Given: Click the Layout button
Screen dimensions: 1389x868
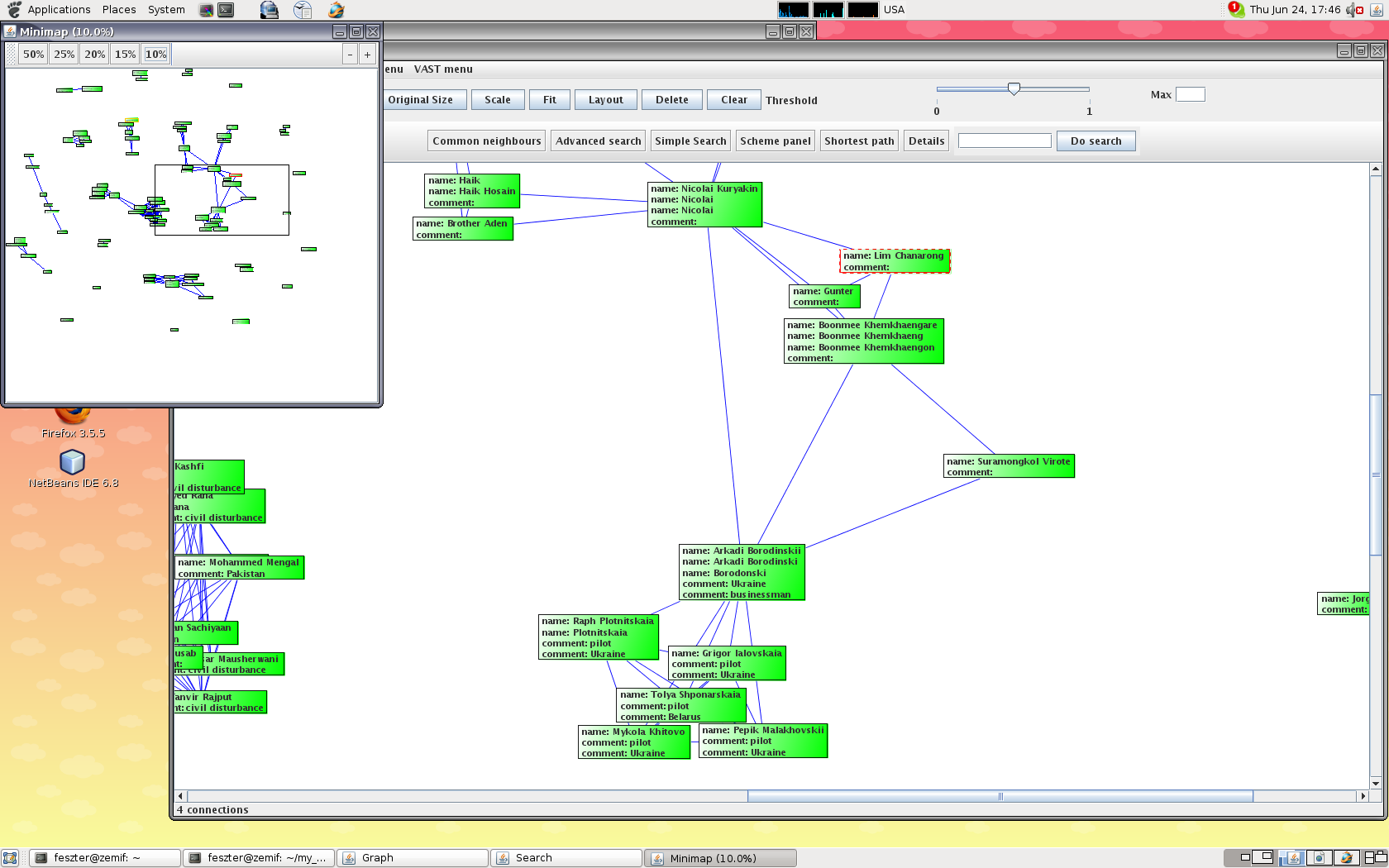Looking at the screenshot, I should (606, 100).
